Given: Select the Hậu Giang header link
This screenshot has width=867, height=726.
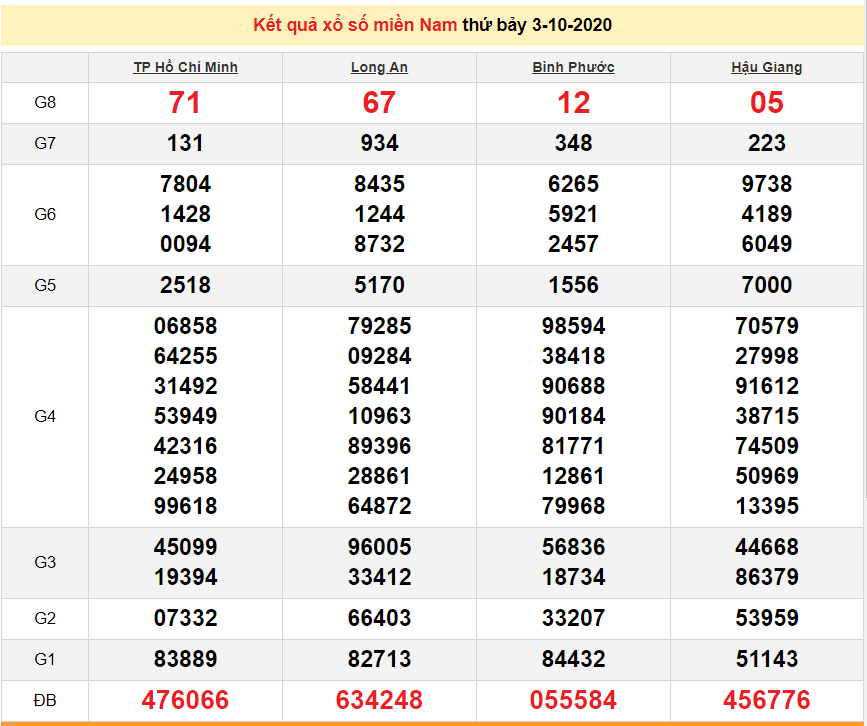Looking at the screenshot, I should pyautogui.click(x=766, y=67).
